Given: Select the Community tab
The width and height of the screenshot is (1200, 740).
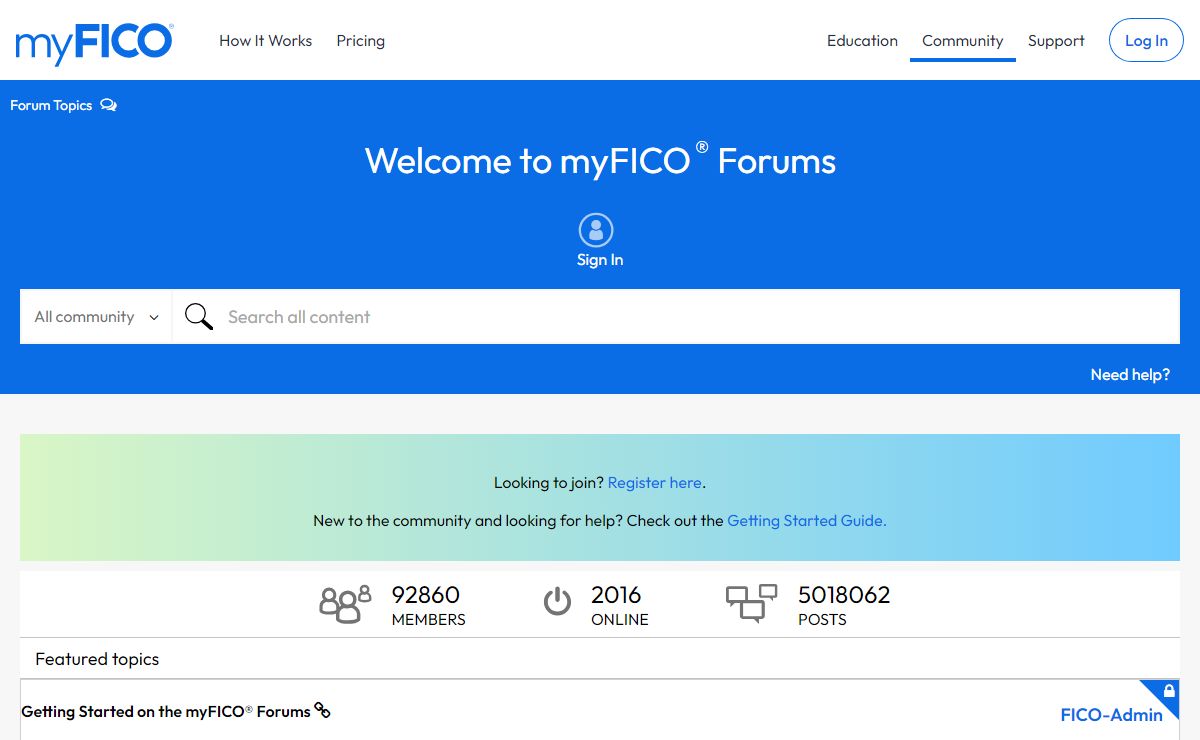Looking at the screenshot, I should (962, 41).
